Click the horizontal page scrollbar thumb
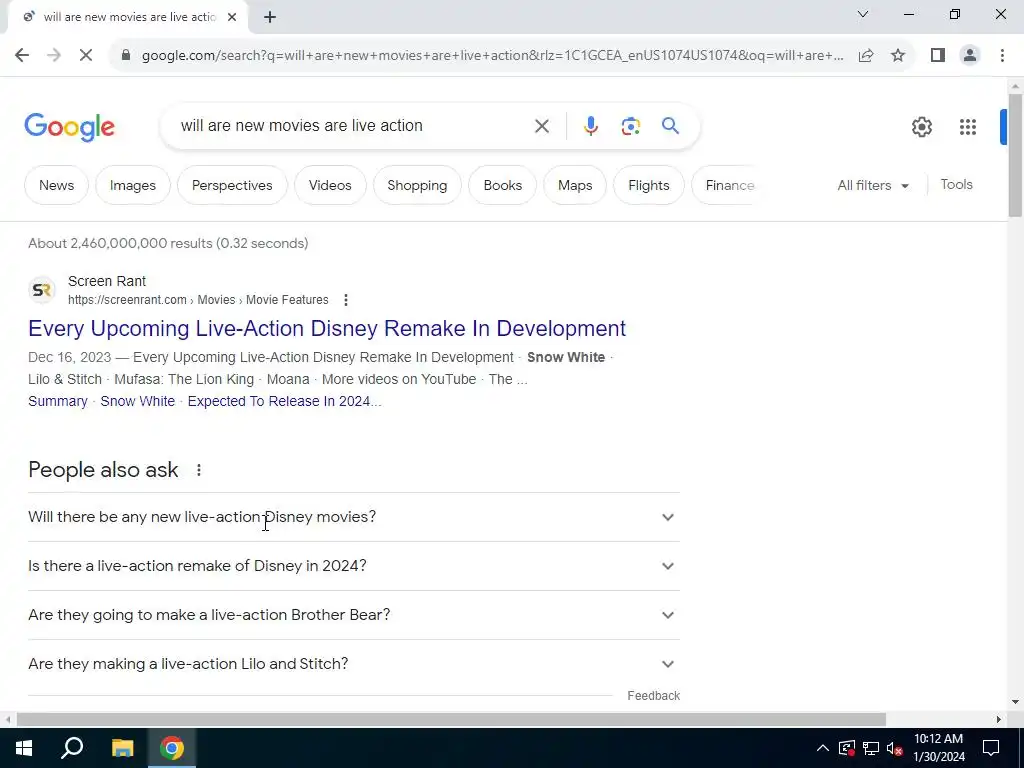This screenshot has width=1024, height=768. coord(451,720)
